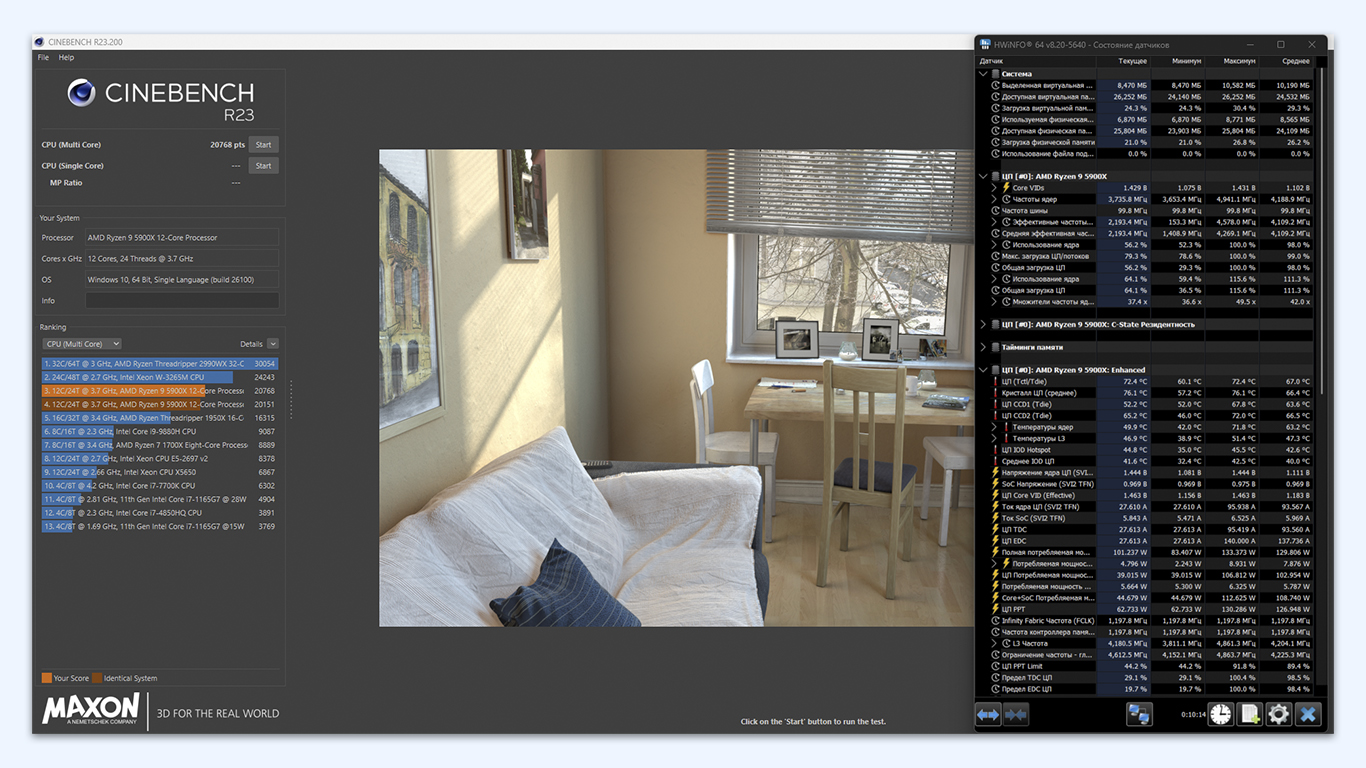This screenshot has width=1366, height=768.
Task: Select the Intel Xeon W-3265M ranking row
Action: tap(160, 377)
